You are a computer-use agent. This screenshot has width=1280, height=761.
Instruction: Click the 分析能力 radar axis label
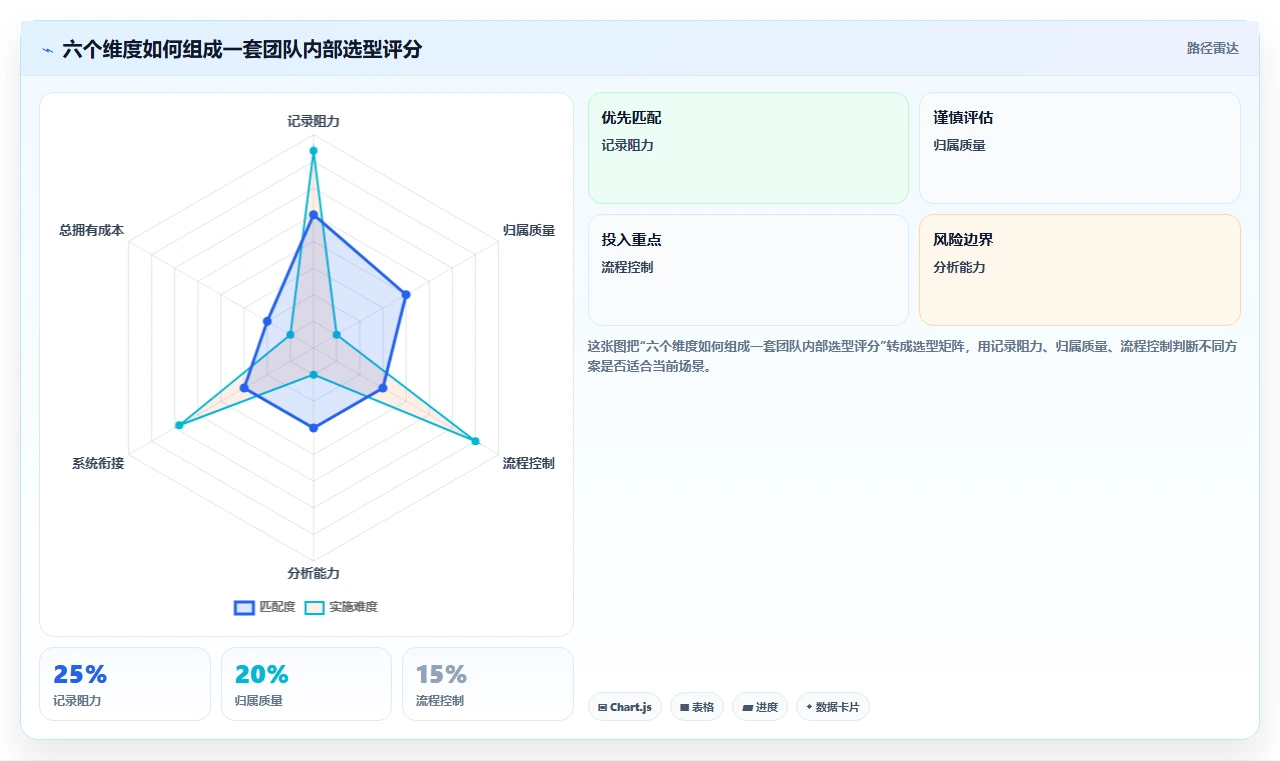tap(313, 573)
